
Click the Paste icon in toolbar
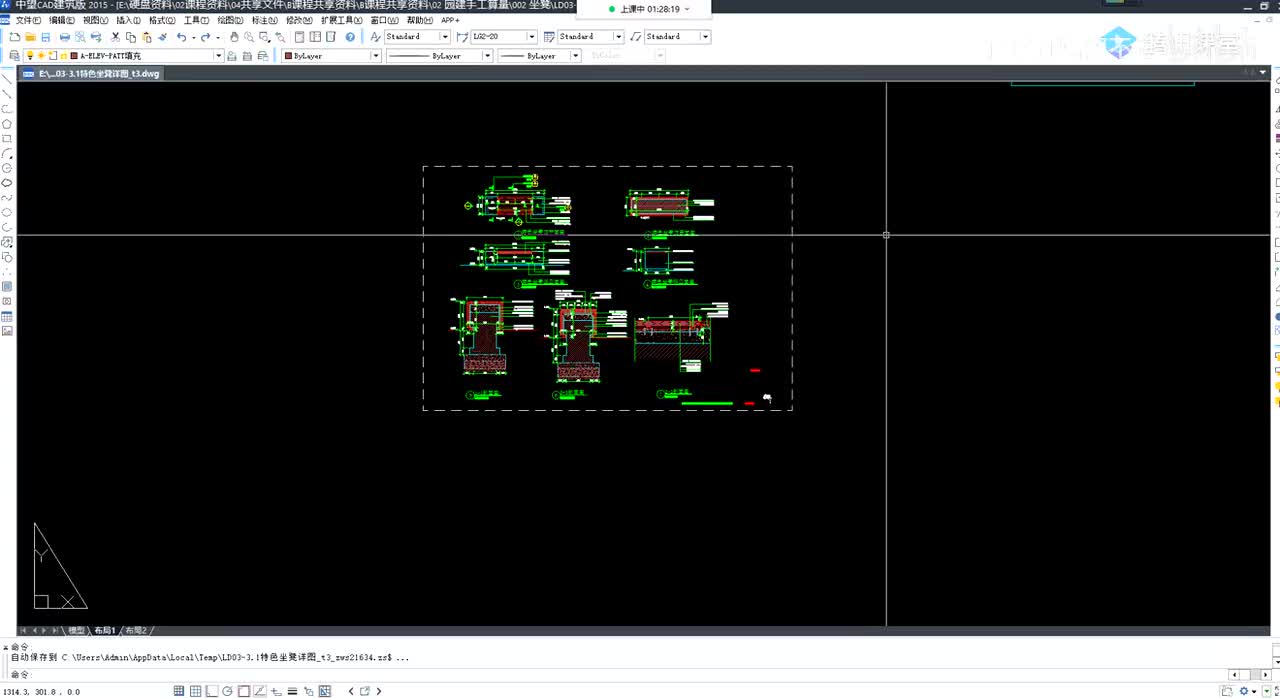[146, 37]
